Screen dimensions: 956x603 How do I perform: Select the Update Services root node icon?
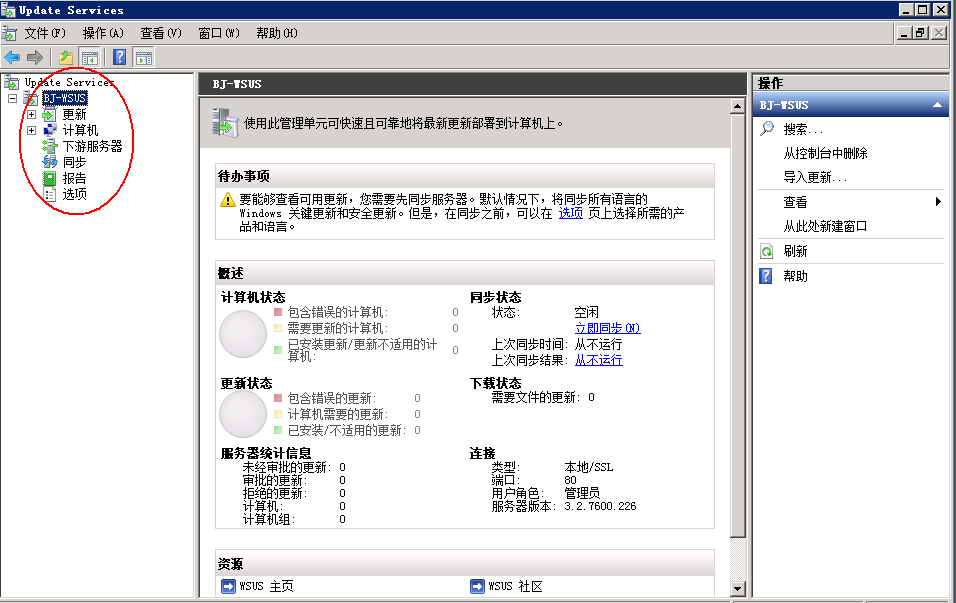pos(12,82)
